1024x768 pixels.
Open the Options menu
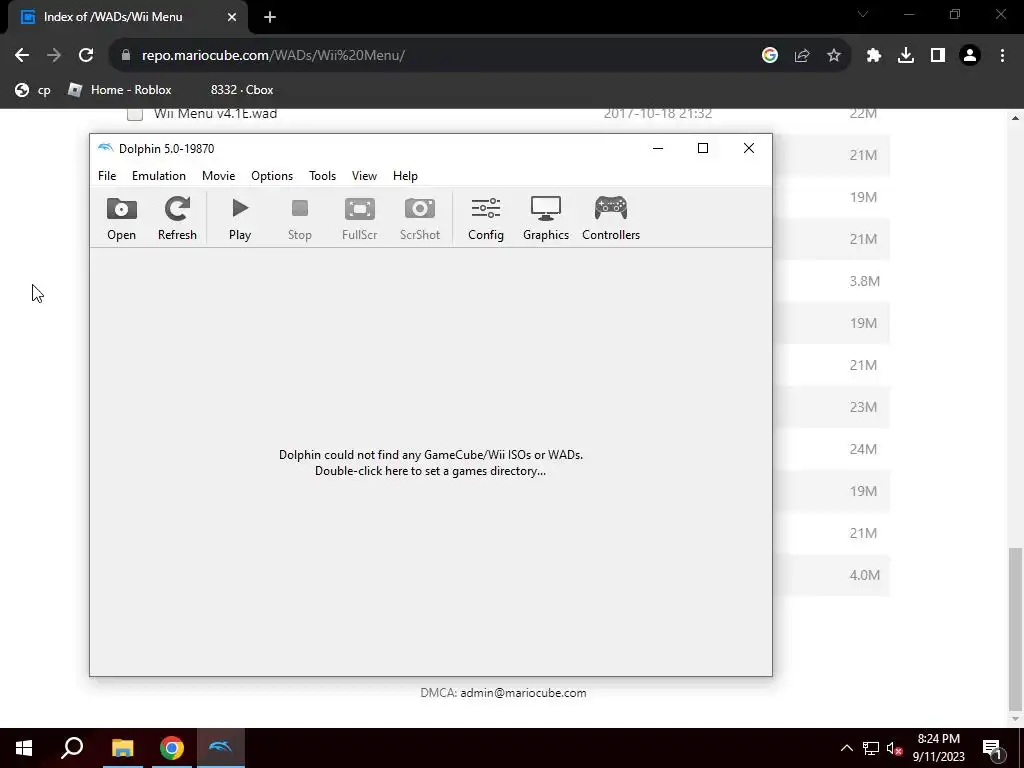[x=272, y=176]
